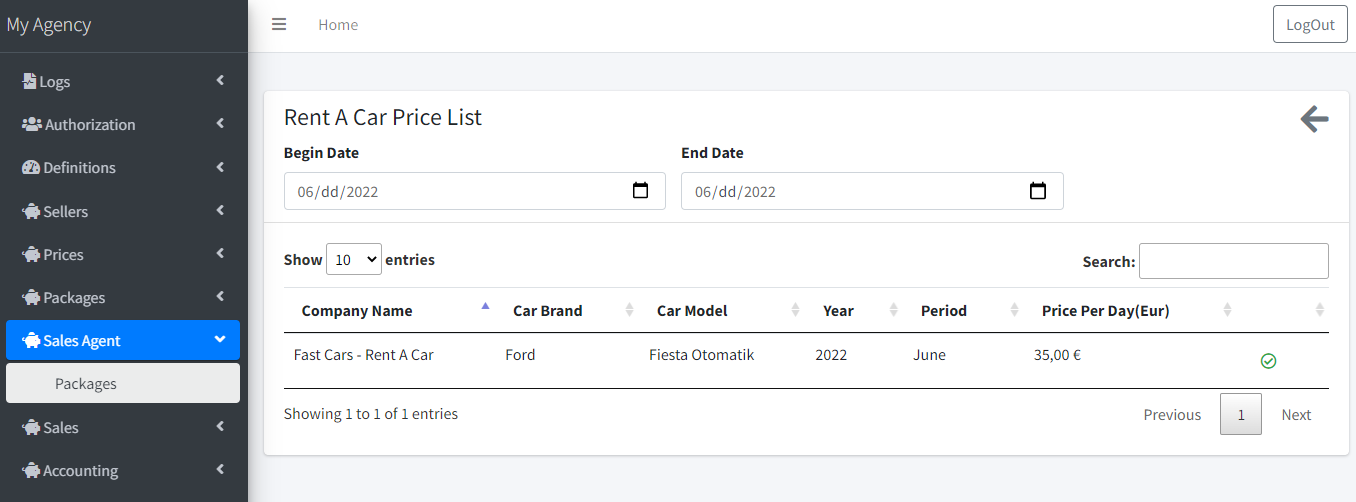Open the Begin Date calendar picker
The width and height of the screenshot is (1356, 502).
pos(641,191)
